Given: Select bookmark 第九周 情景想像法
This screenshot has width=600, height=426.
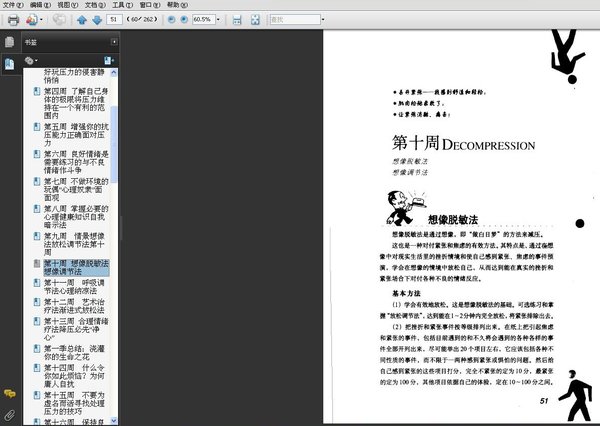Looking at the screenshot, I should pyautogui.click(x=74, y=244).
